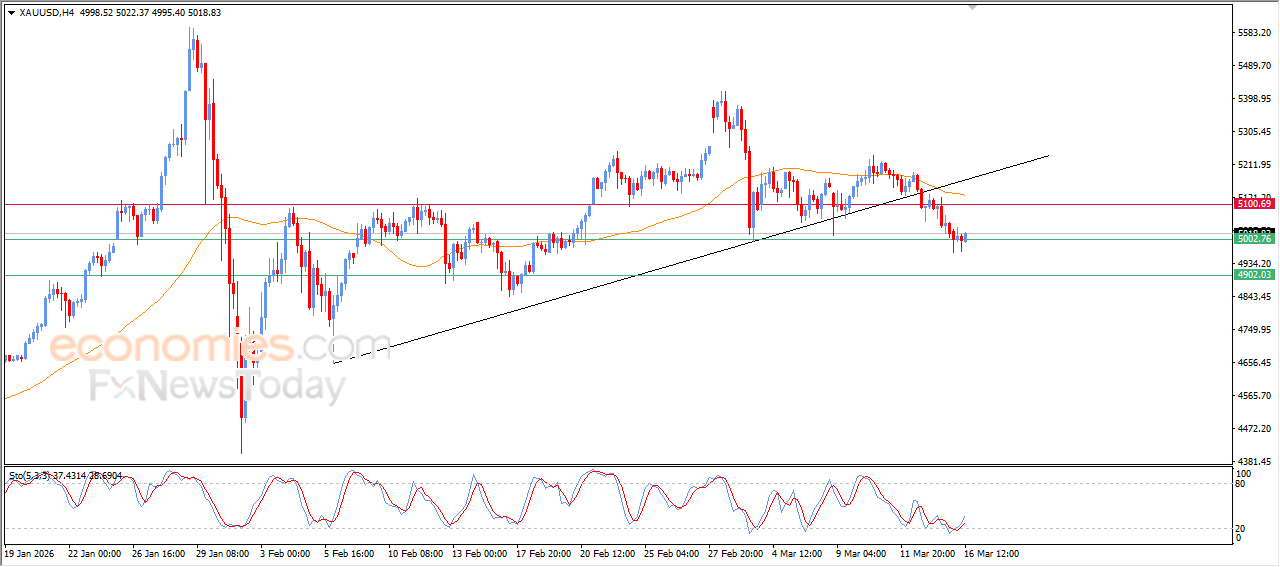Click the Sto(5,3,3) indicator label
This screenshot has width=1280, height=567.
tap(29, 475)
